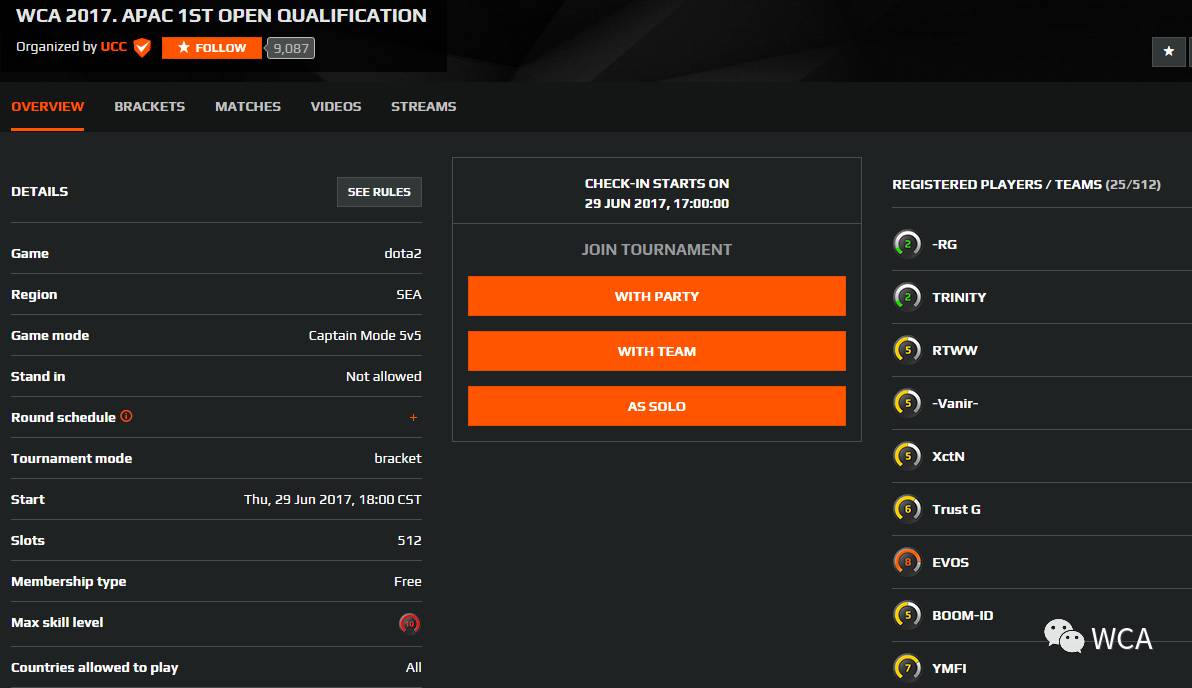Click the WeChat logo beside WCA

point(1064,636)
